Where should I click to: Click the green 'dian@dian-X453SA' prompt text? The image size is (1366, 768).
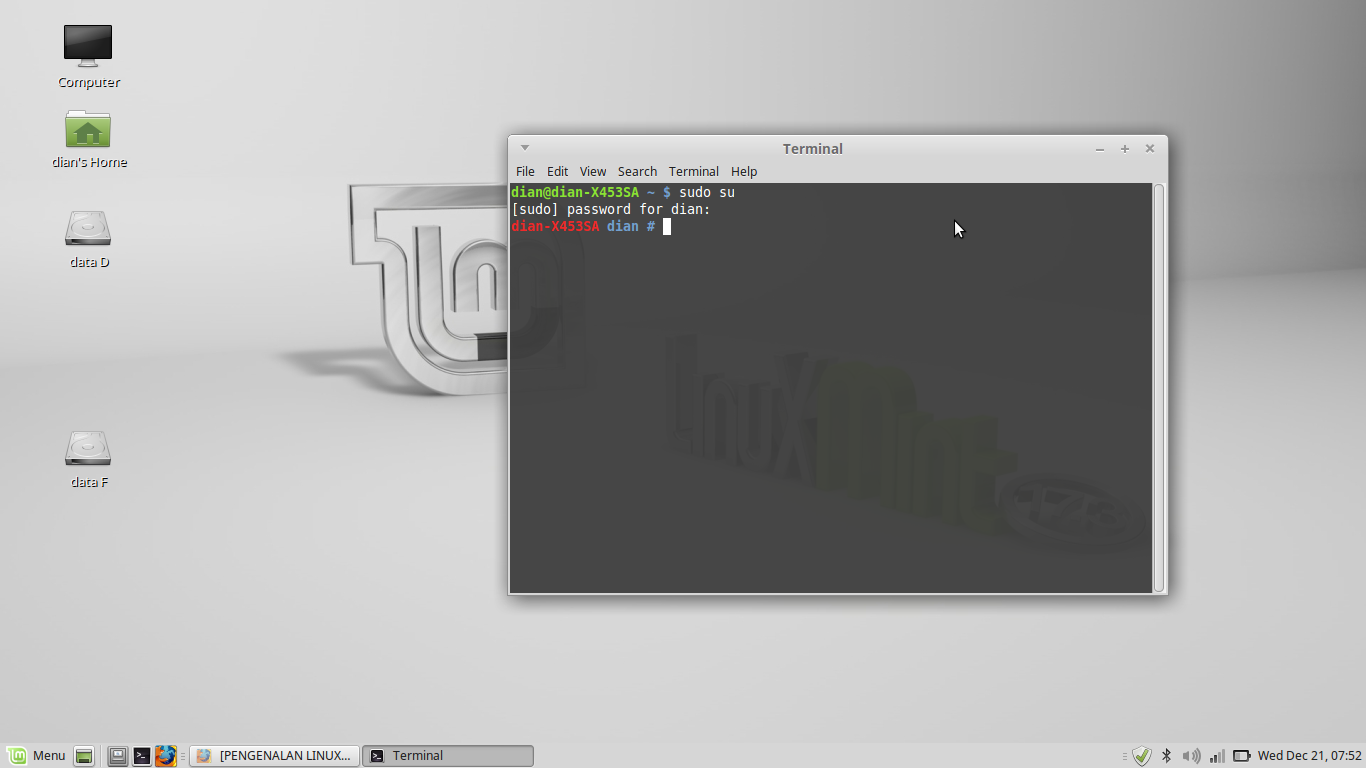coord(575,192)
